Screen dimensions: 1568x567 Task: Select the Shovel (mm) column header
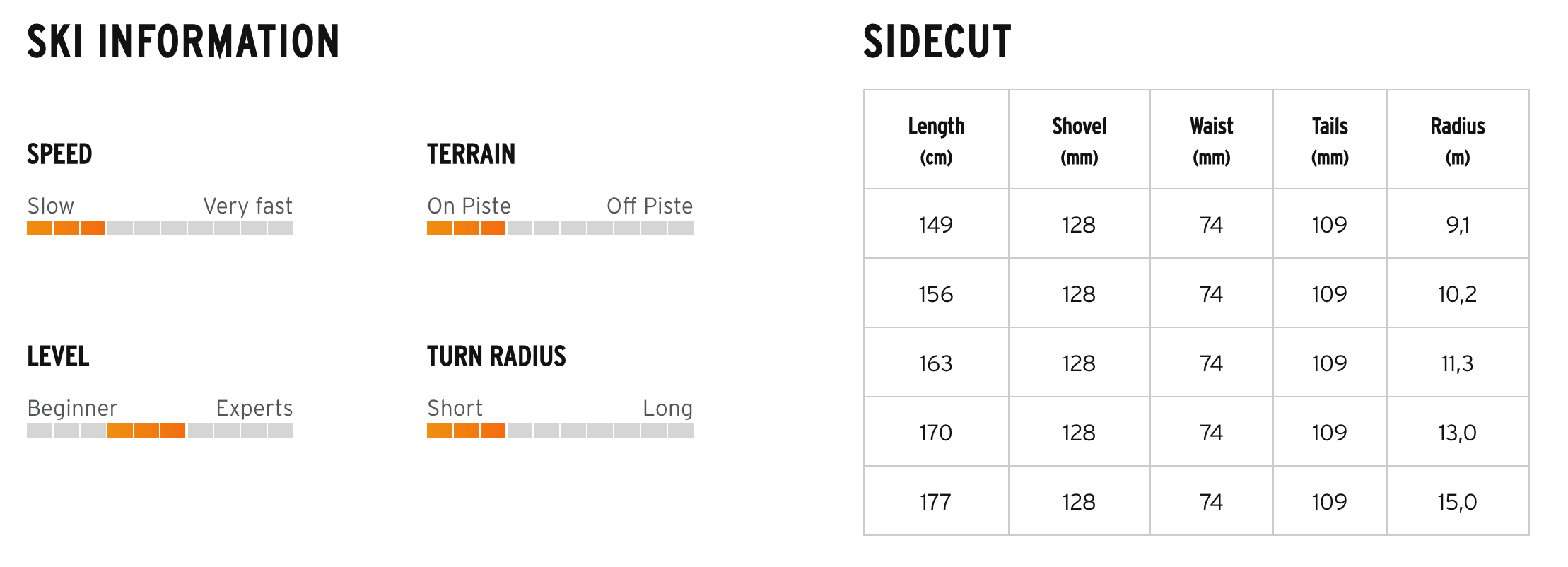(x=1079, y=140)
